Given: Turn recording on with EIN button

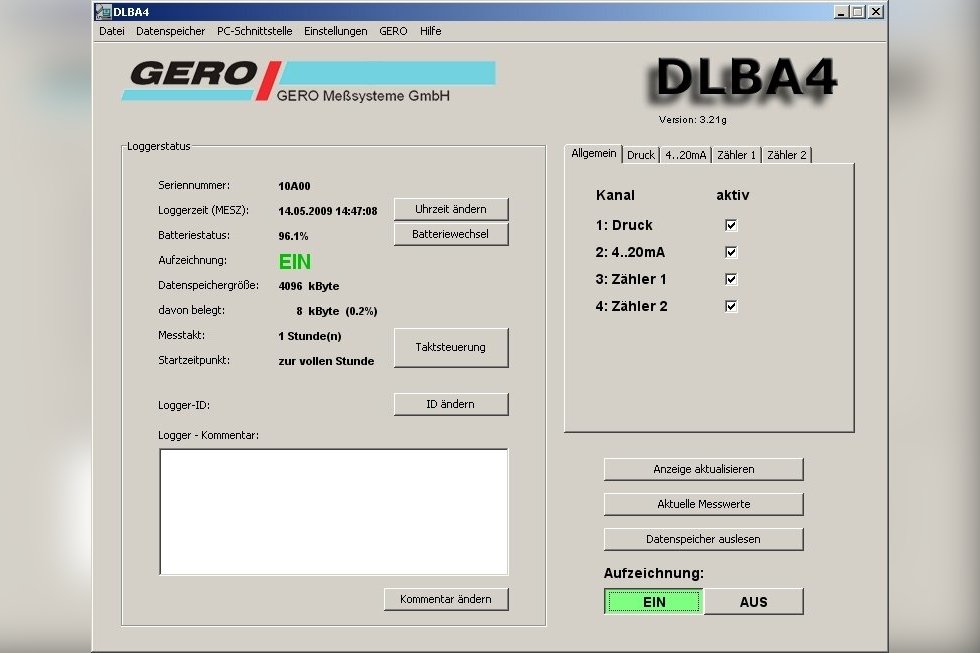Looking at the screenshot, I should coord(654,602).
